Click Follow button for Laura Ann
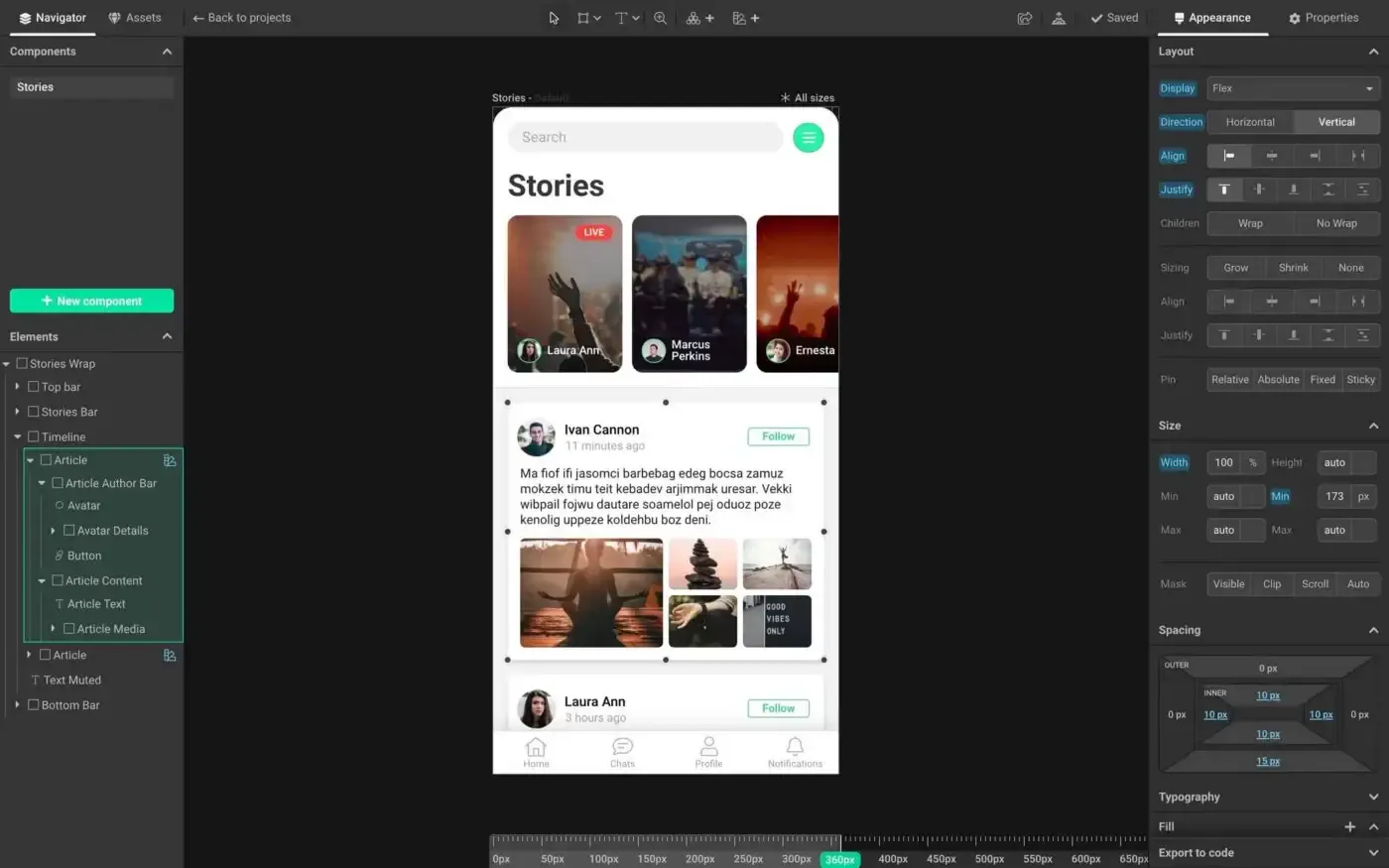 click(x=779, y=708)
